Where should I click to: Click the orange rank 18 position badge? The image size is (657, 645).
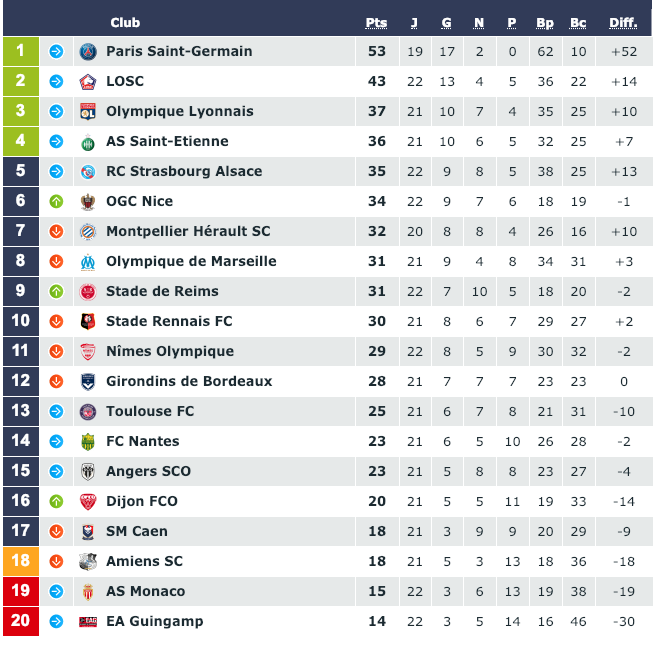(x=21, y=562)
